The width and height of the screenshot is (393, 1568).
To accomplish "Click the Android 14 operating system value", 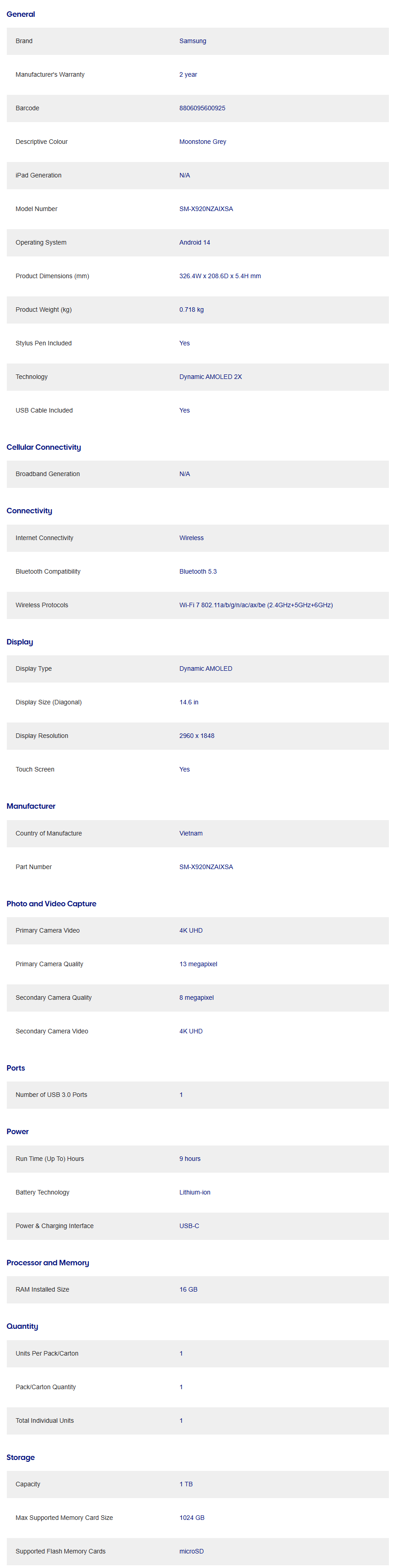I will tap(194, 242).
